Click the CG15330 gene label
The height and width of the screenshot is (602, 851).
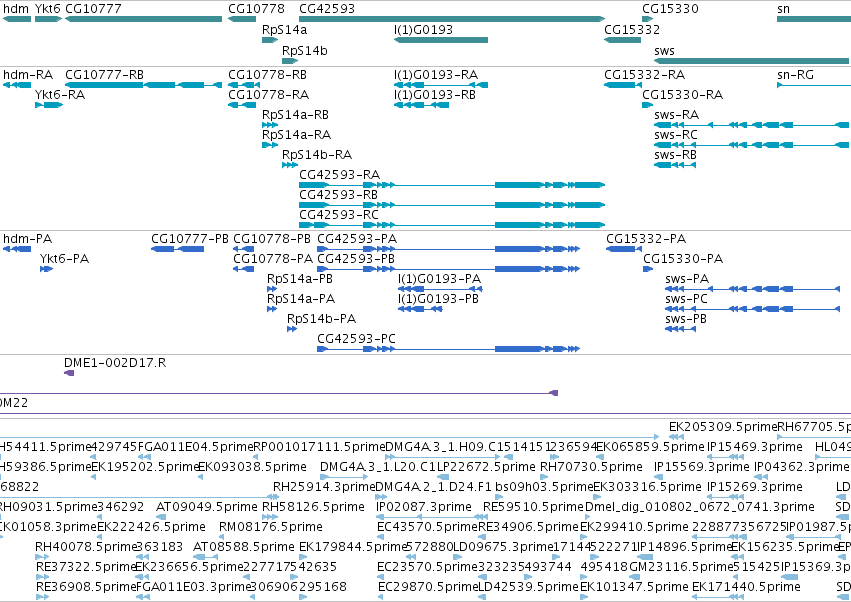pos(670,9)
